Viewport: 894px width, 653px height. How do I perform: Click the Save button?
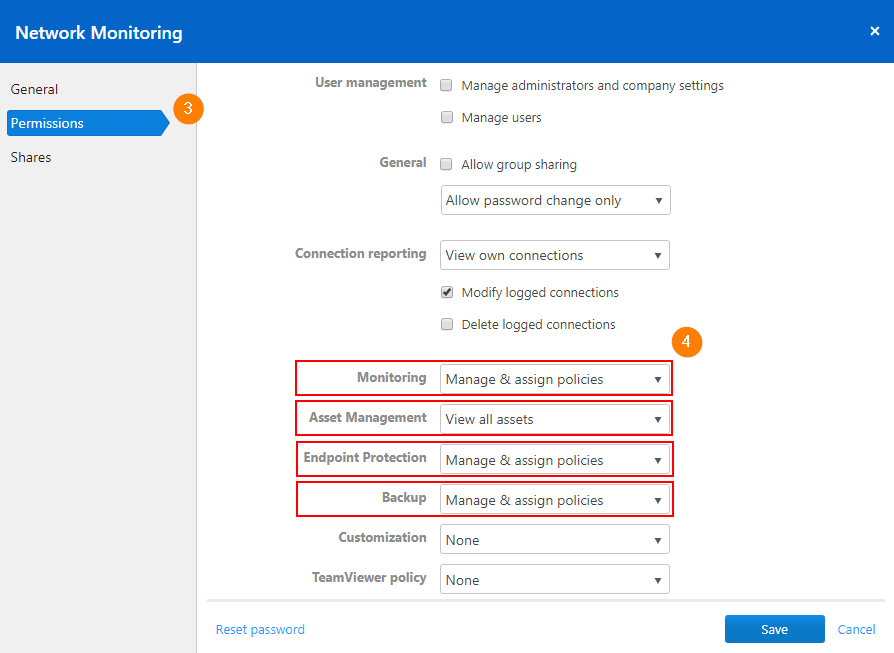[774, 629]
